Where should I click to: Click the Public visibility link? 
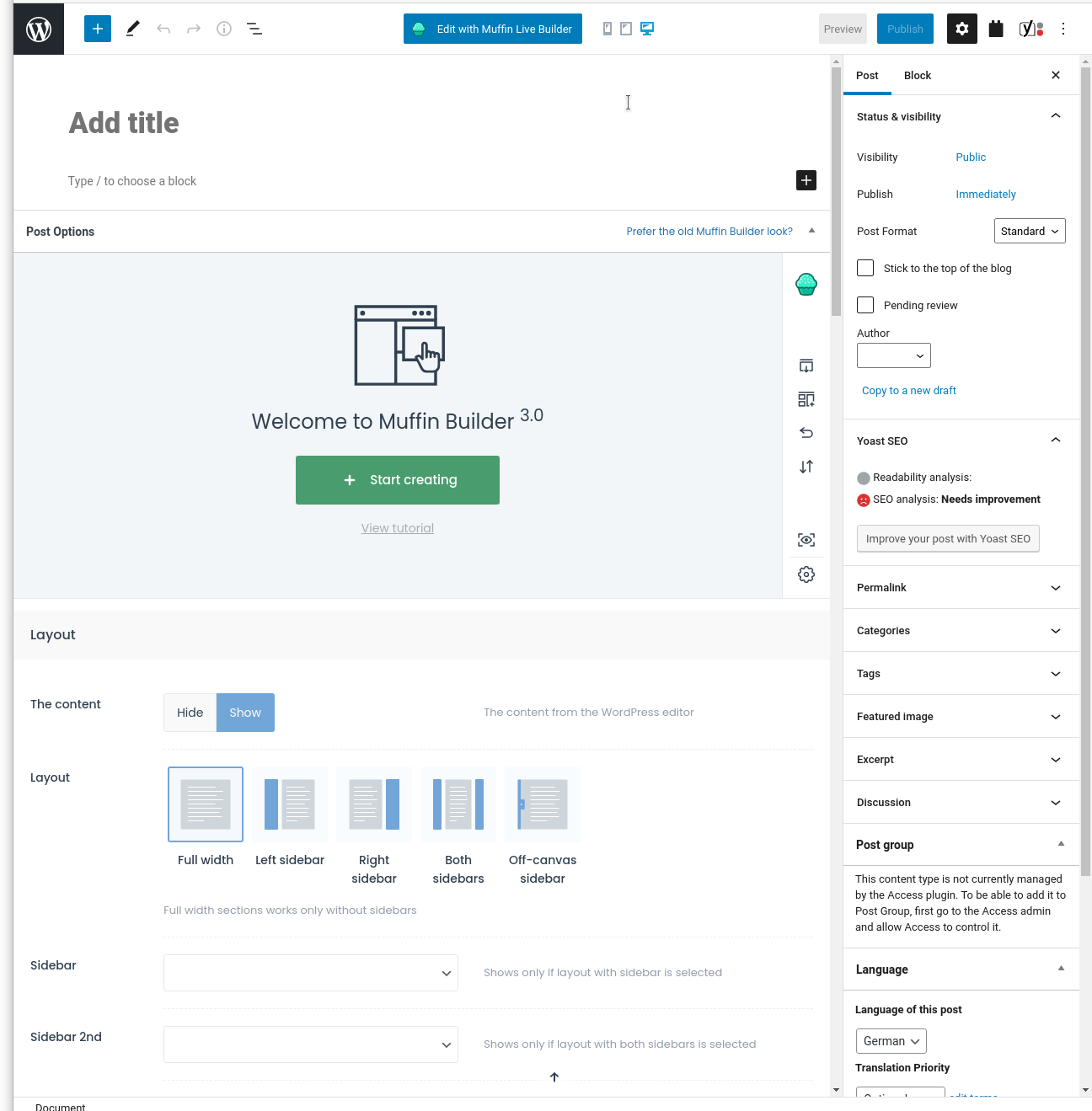(x=971, y=158)
